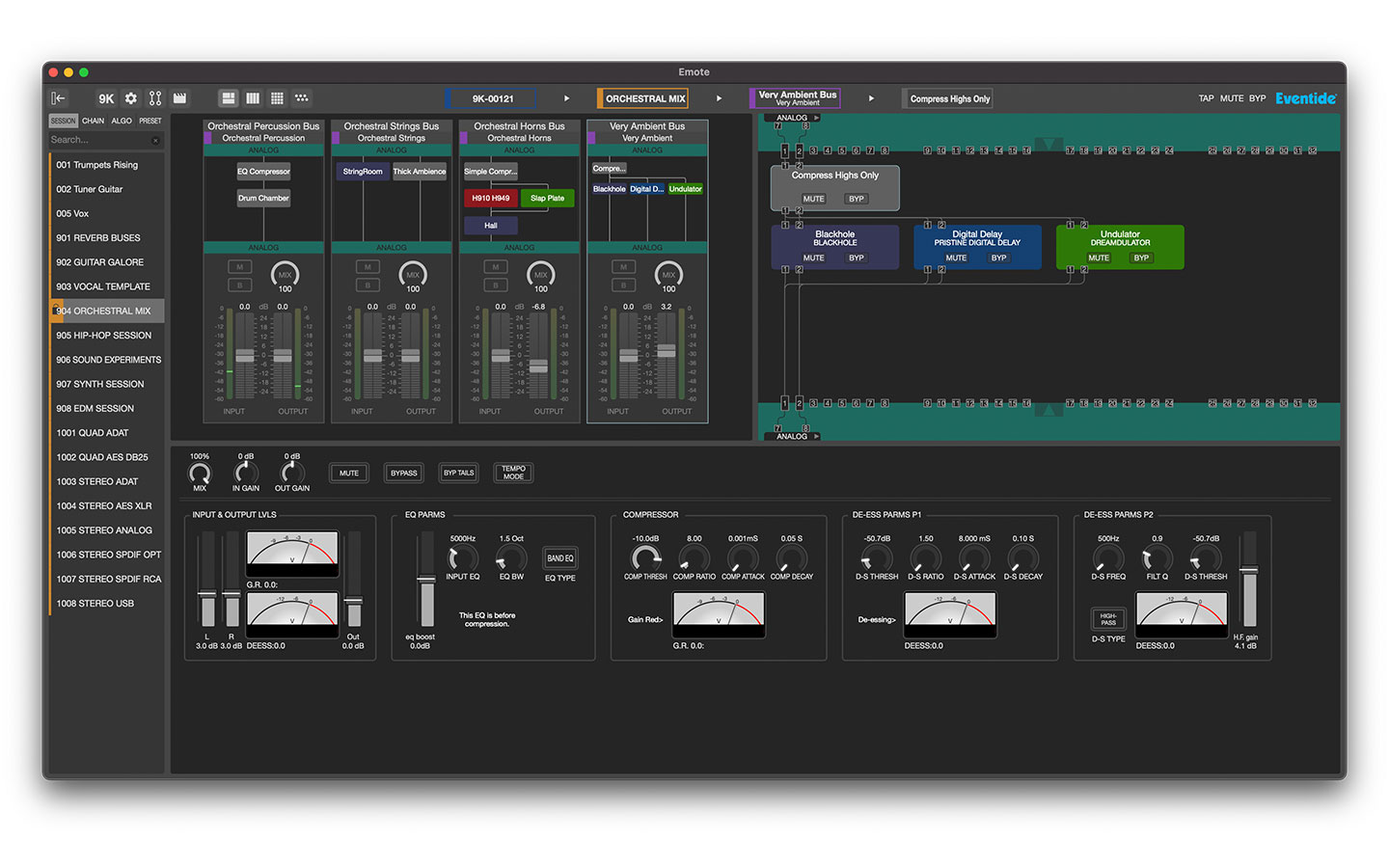Screen dimensions: 1389x868
Task: Click the clapperboard scenes icon
Action: coord(179,98)
